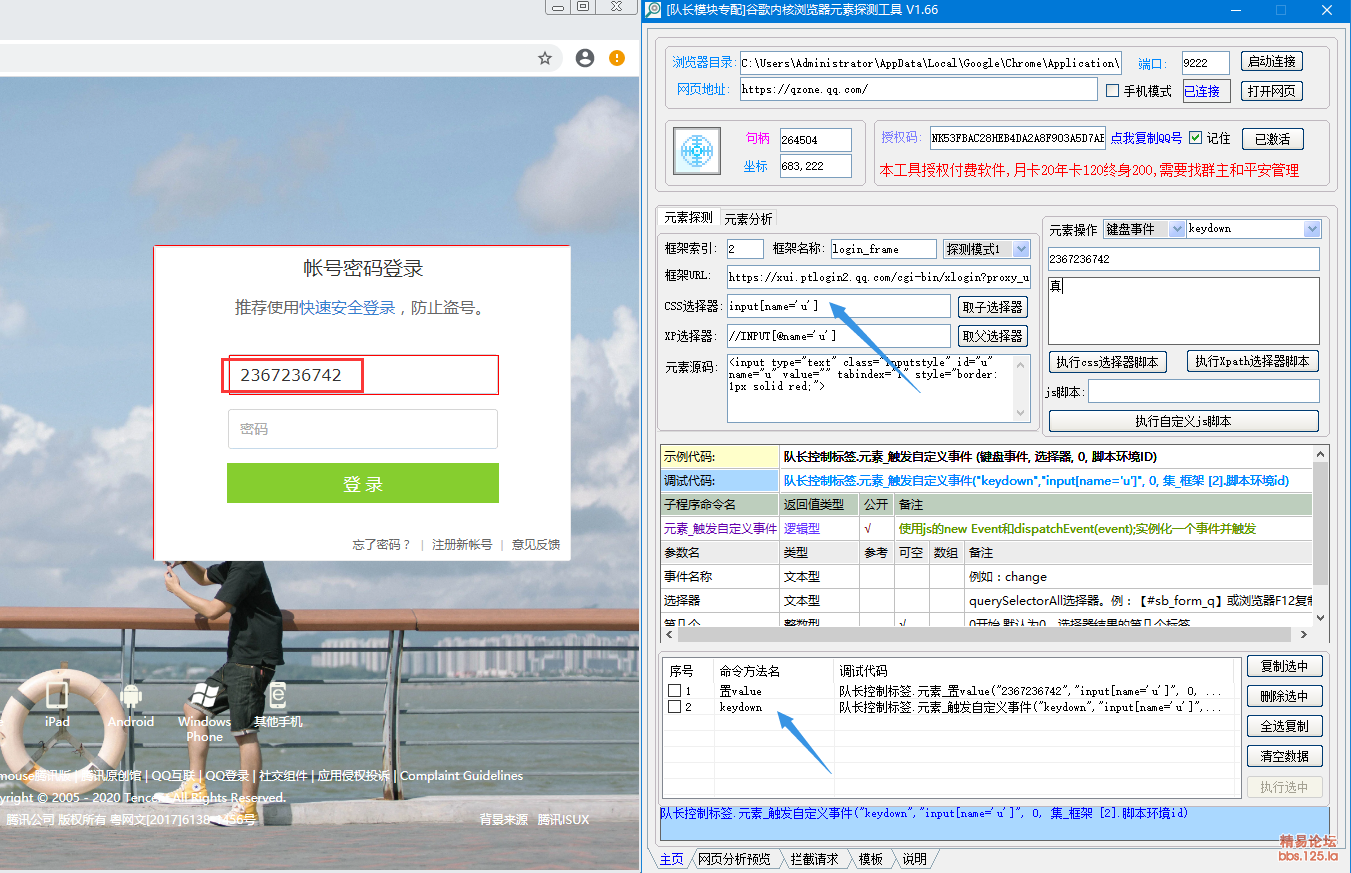Click the Chrome bookmark star icon

click(545, 58)
